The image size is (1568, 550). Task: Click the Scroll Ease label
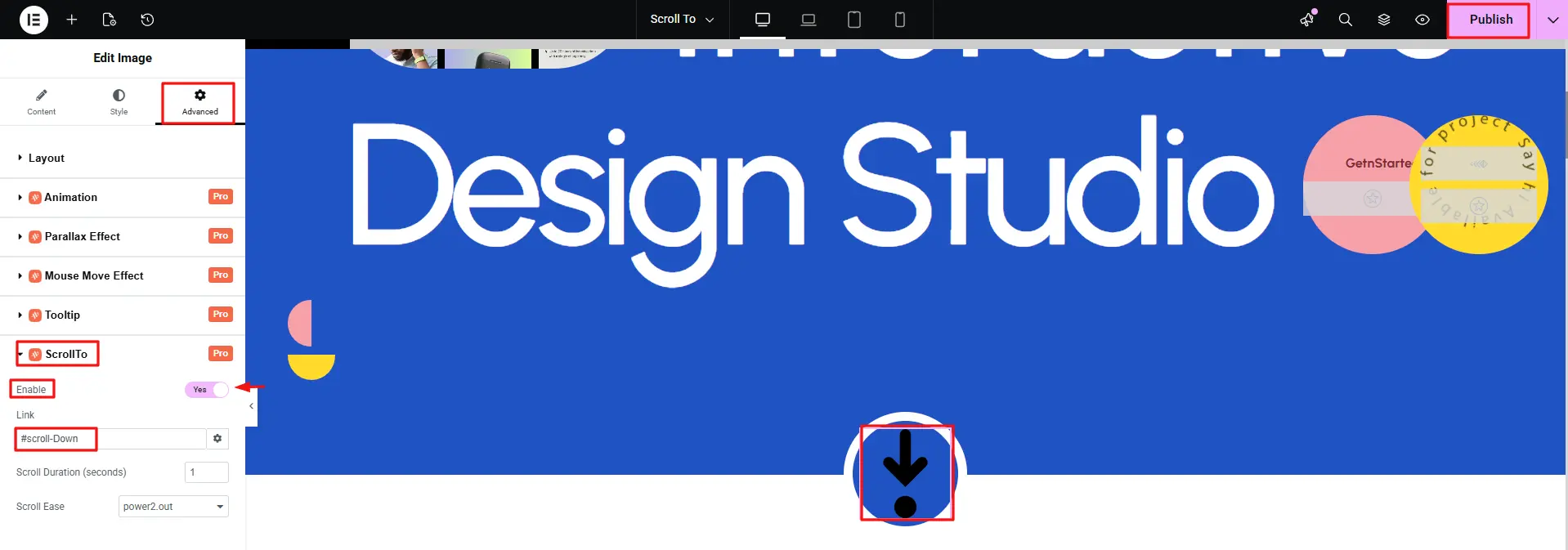(40, 507)
